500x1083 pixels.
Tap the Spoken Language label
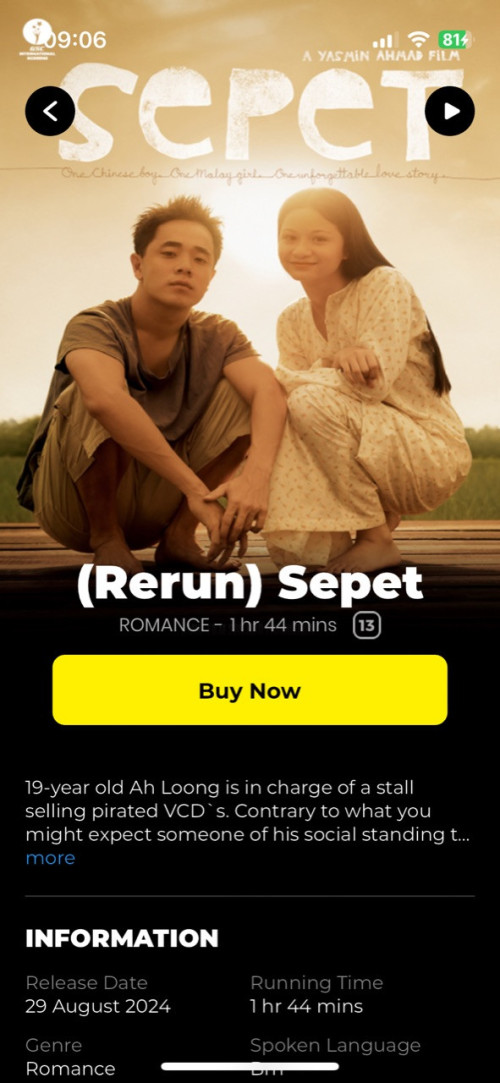[x=335, y=1046]
